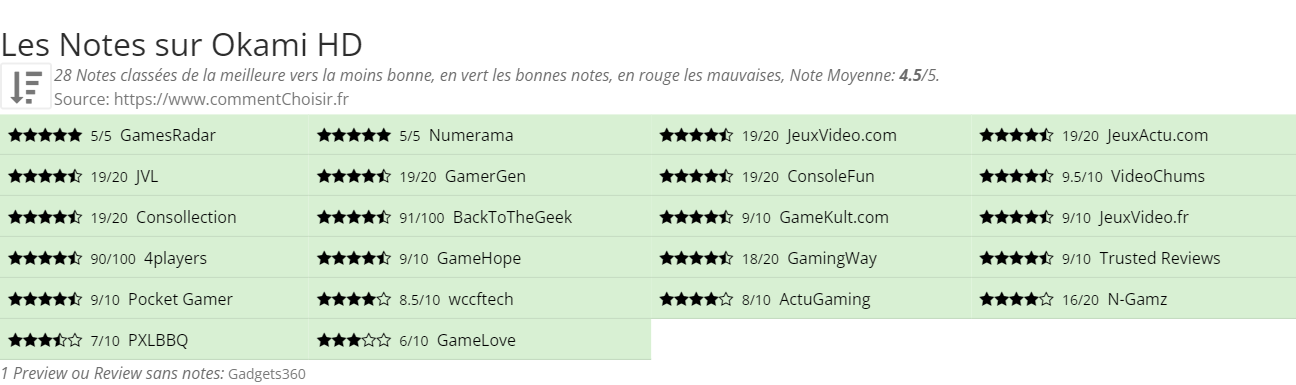Click the N-Gamz star rating
Screen dimensions: 1296x385
click(1017, 300)
